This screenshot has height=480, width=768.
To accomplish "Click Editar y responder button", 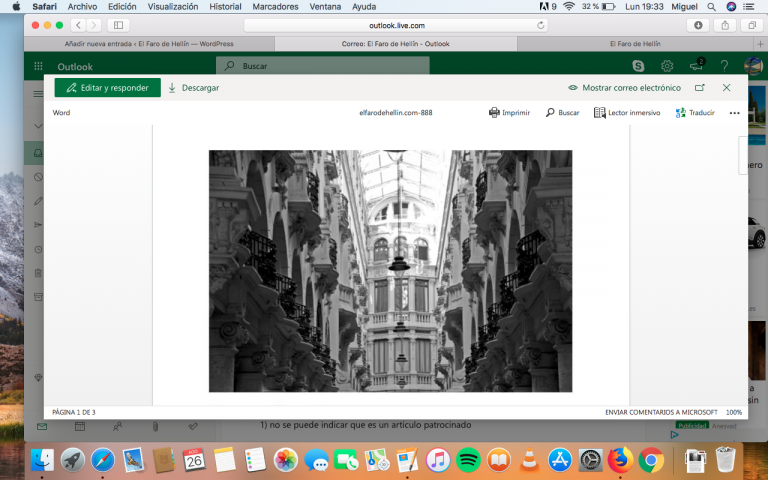I will (x=108, y=88).
